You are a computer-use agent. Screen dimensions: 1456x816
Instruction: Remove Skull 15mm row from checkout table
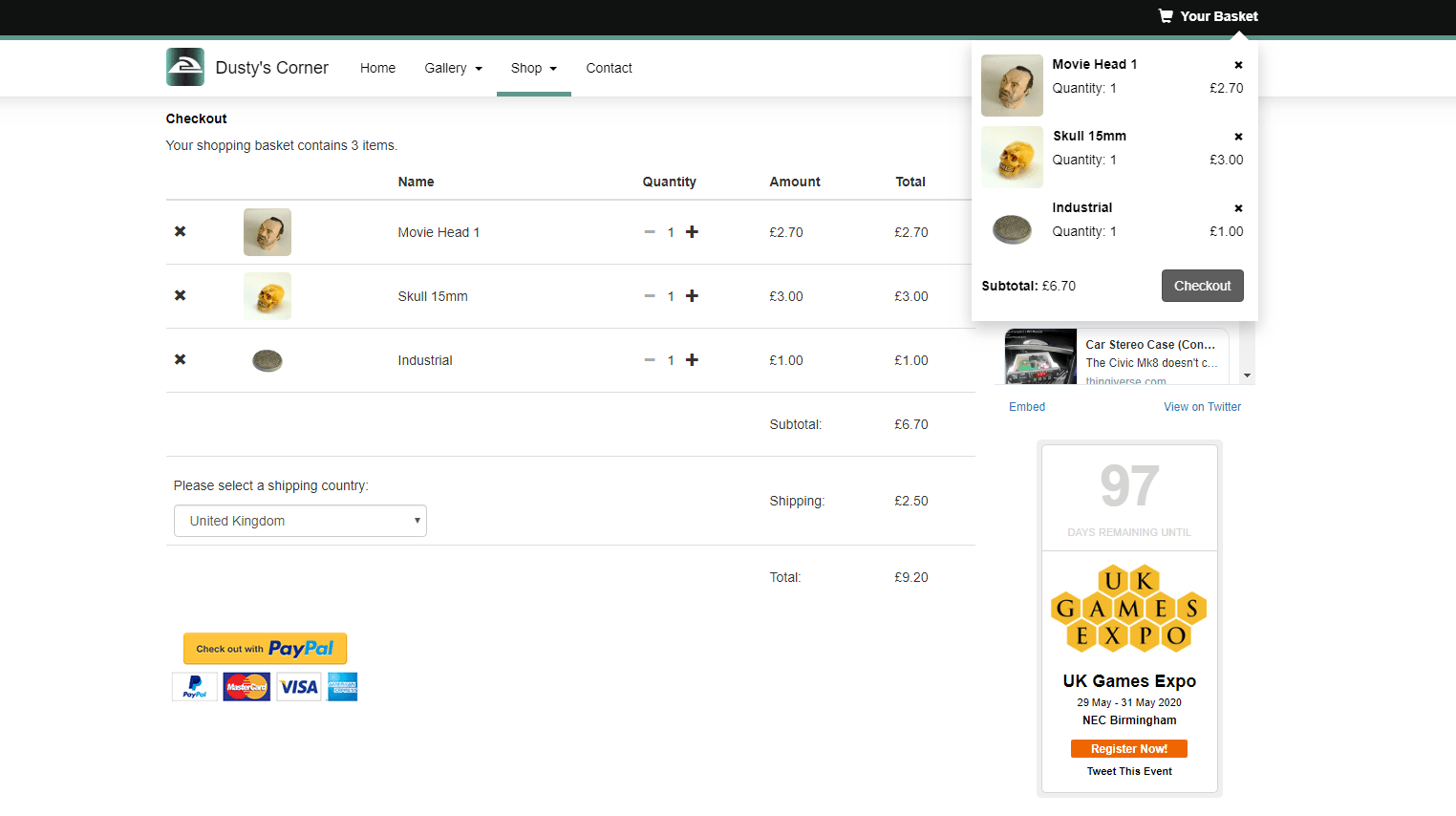click(180, 295)
